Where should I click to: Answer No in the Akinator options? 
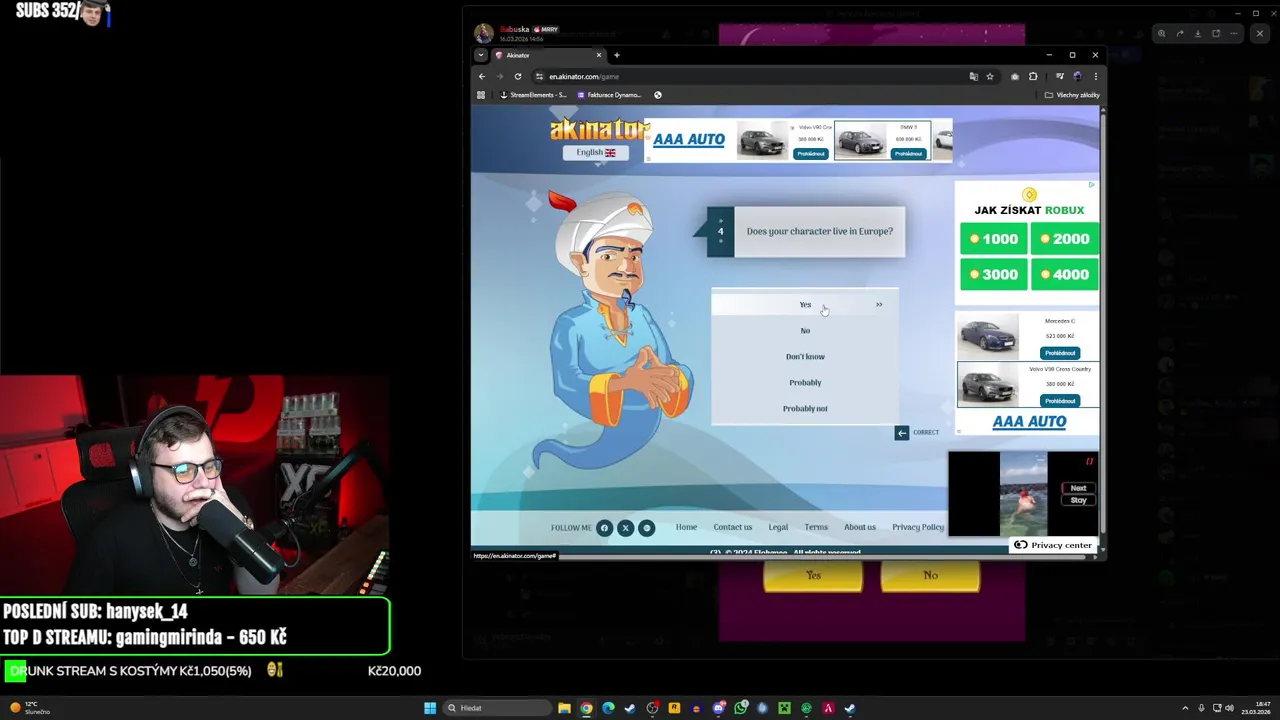click(x=805, y=330)
